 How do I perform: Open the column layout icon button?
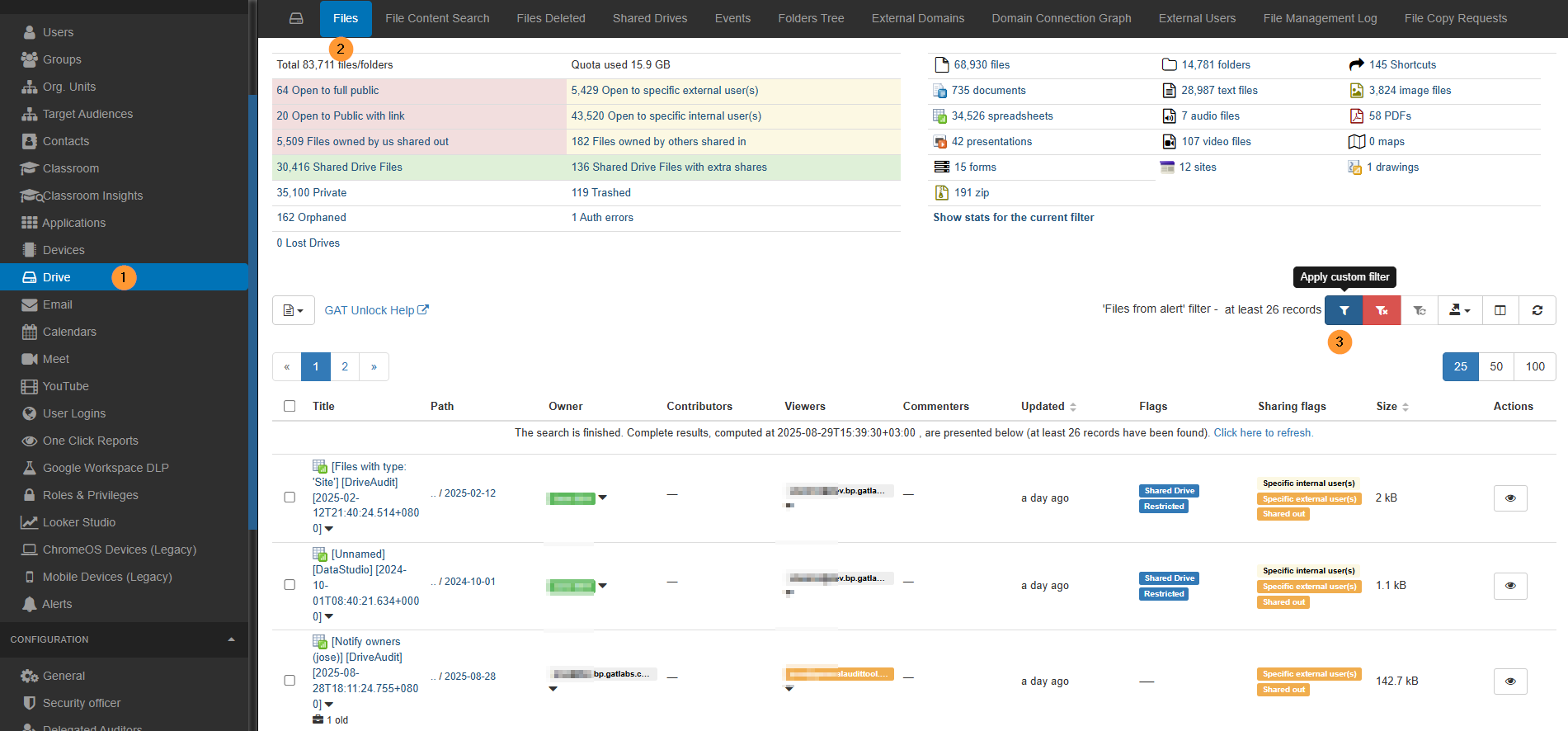click(x=1500, y=310)
